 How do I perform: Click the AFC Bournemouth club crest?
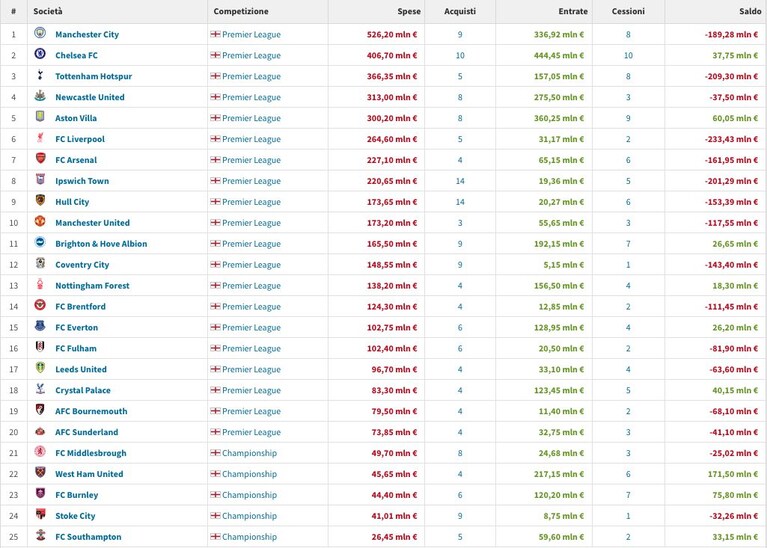40,410
